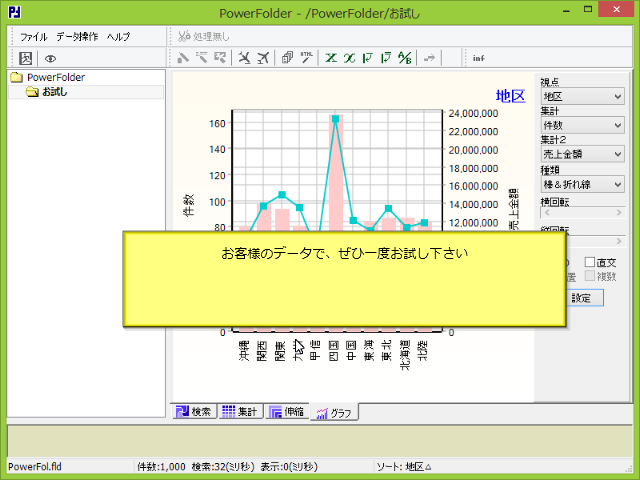
Task: Click the PowerFolder app icon in the title bar
Action: tap(15, 12)
